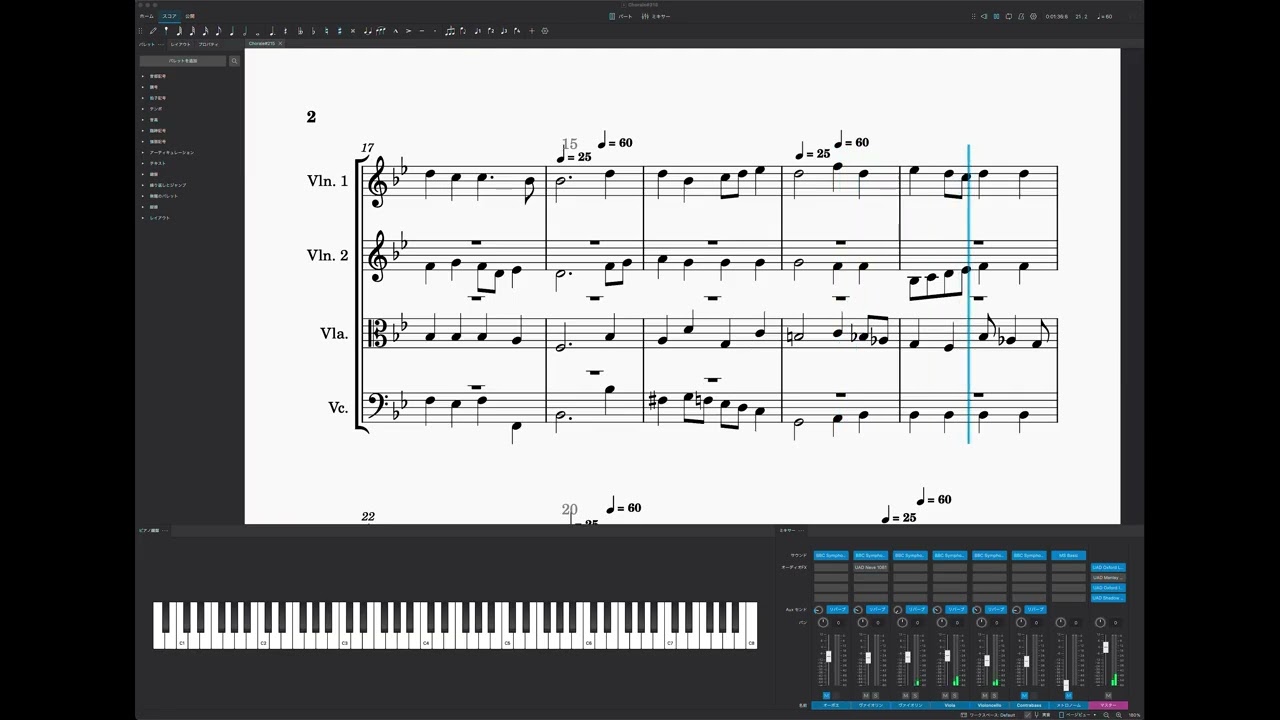Toggle mute on the マスター channel
Image resolution: width=1280 pixels, height=720 pixels.
[x=1108, y=695]
